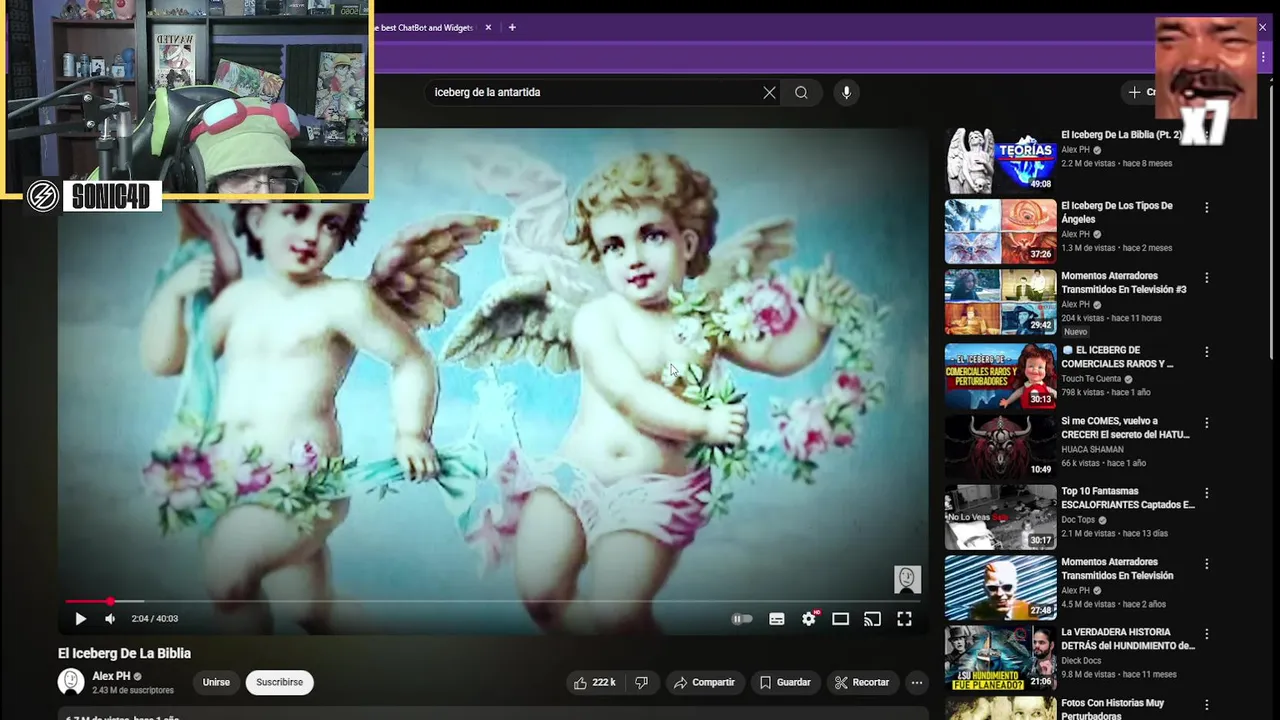Open thumbnail of 'Si me COMES, vuelvo a CRECER' video

[1000, 446]
